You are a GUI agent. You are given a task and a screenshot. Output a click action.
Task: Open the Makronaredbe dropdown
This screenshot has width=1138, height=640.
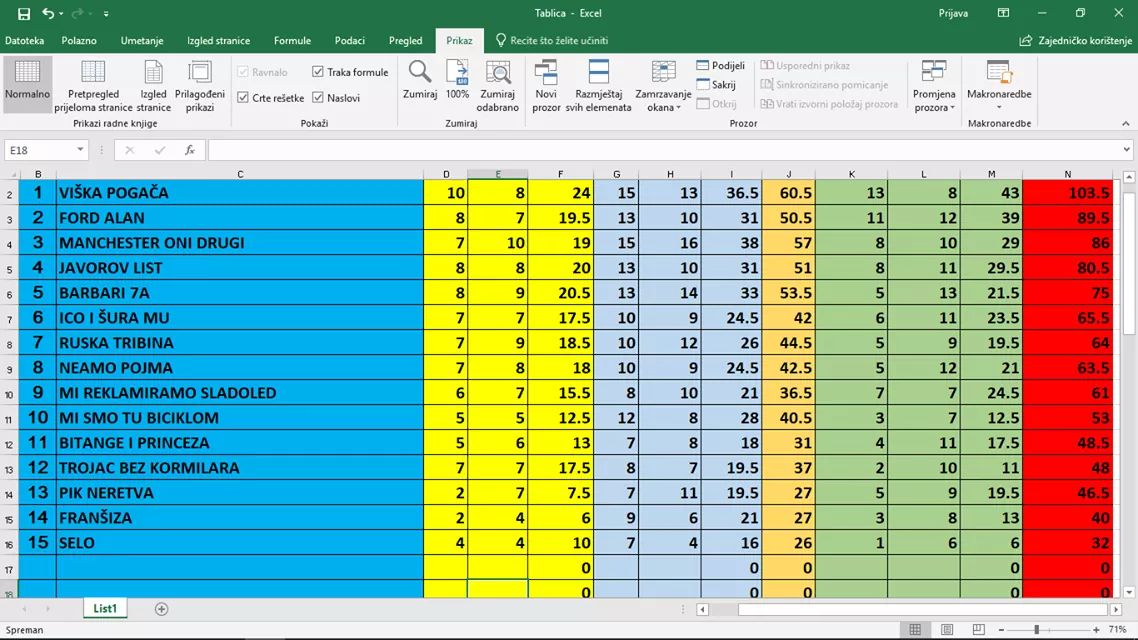(998, 84)
